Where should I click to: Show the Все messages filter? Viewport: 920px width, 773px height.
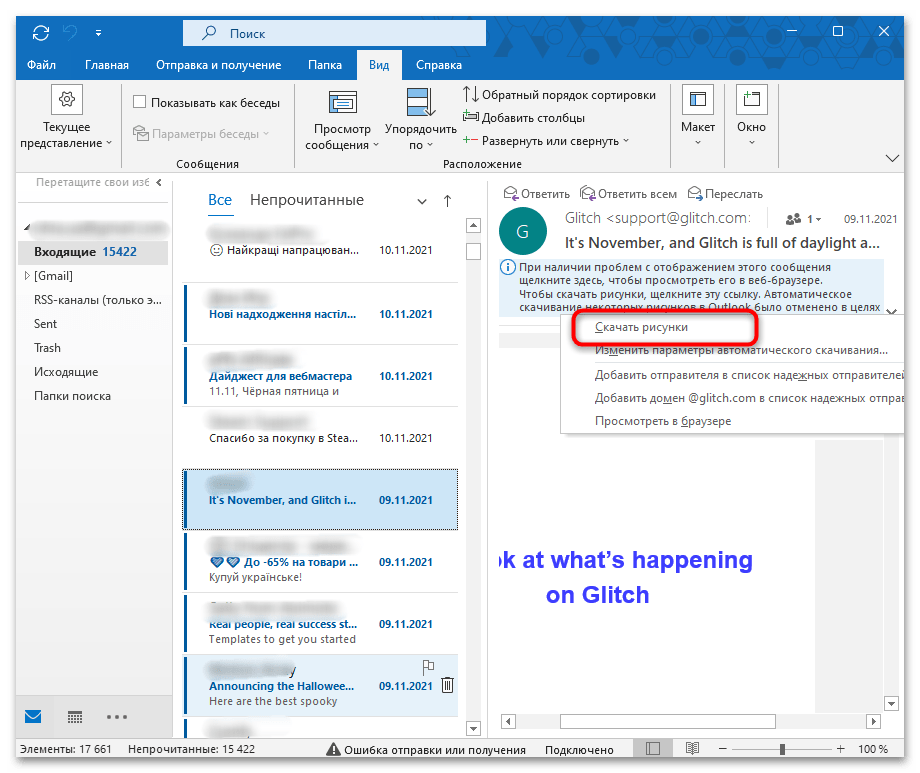[220, 200]
